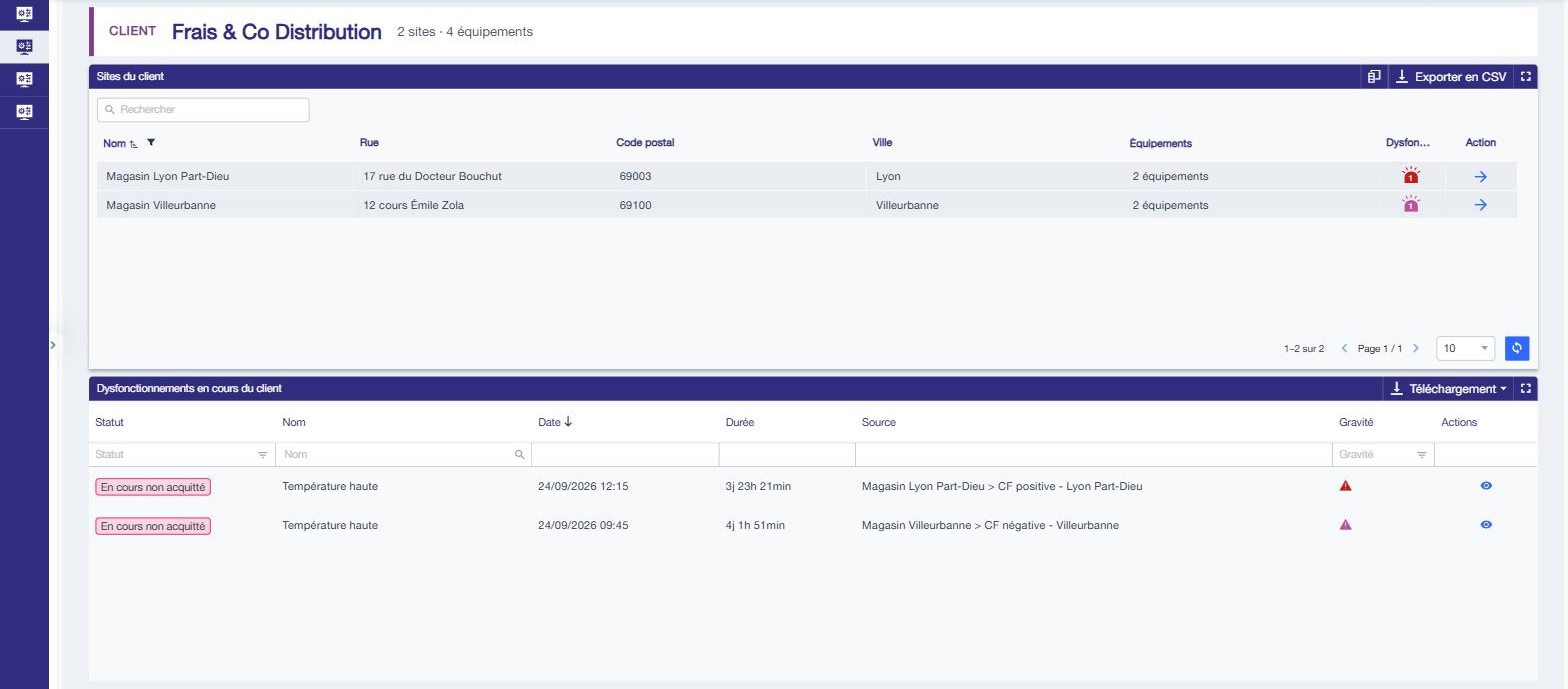Refresh the sites table
This screenshot has height=689, width=1568.
[1517, 348]
